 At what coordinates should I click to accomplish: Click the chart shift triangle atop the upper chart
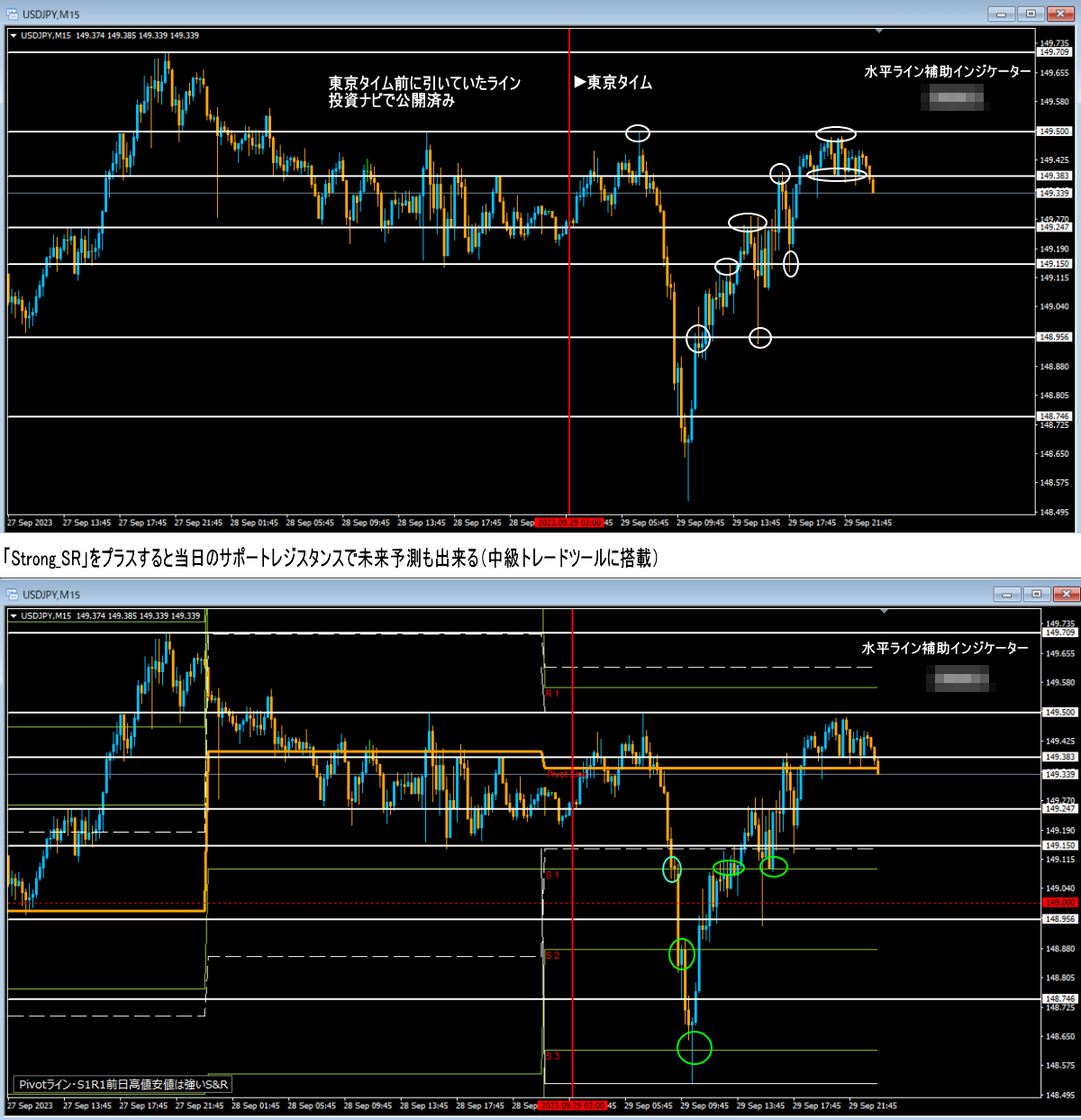click(x=880, y=32)
